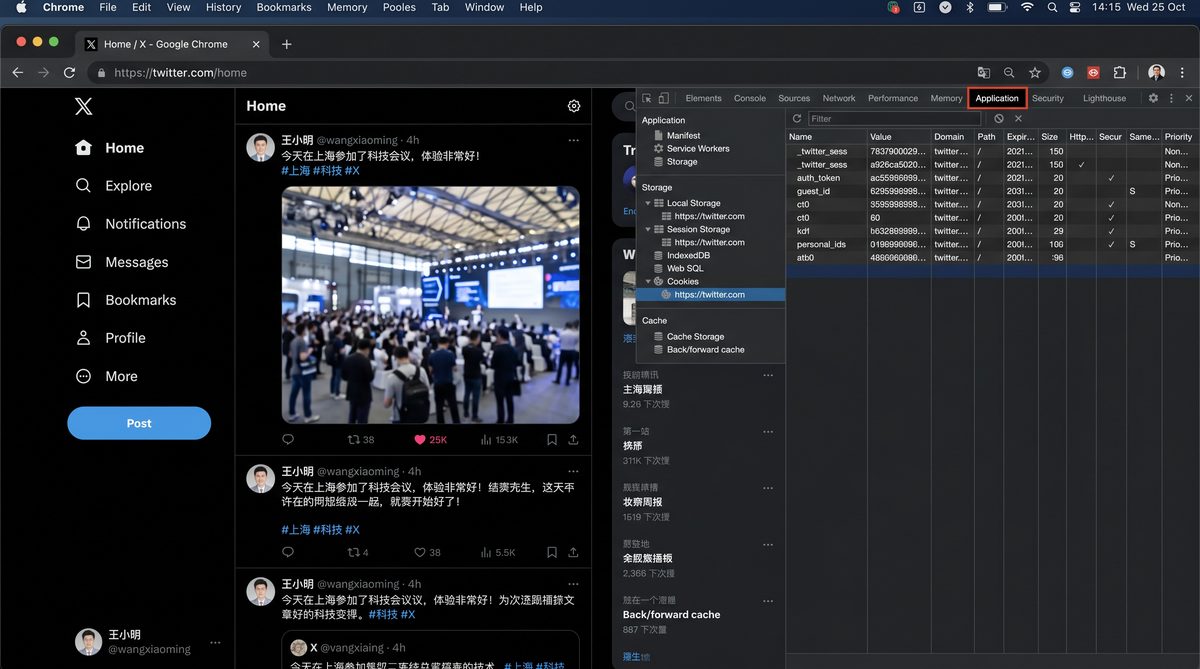Screen dimensions: 1200x669
Task: Toggle the device toolbar icon in DevTools
Action: (663, 98)
